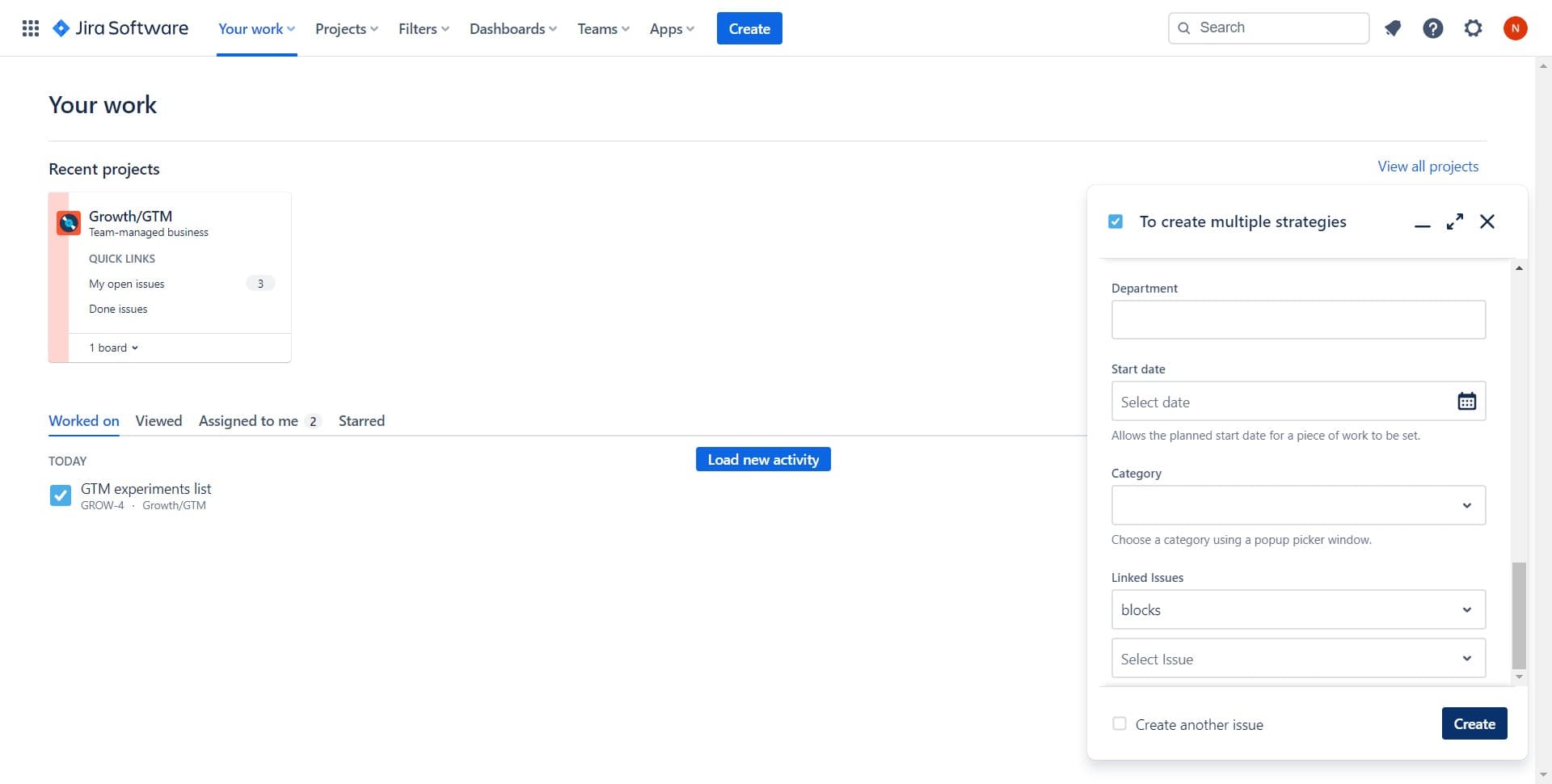Open the help question mark icon

pyautogui.click(x=1432, y=28)
